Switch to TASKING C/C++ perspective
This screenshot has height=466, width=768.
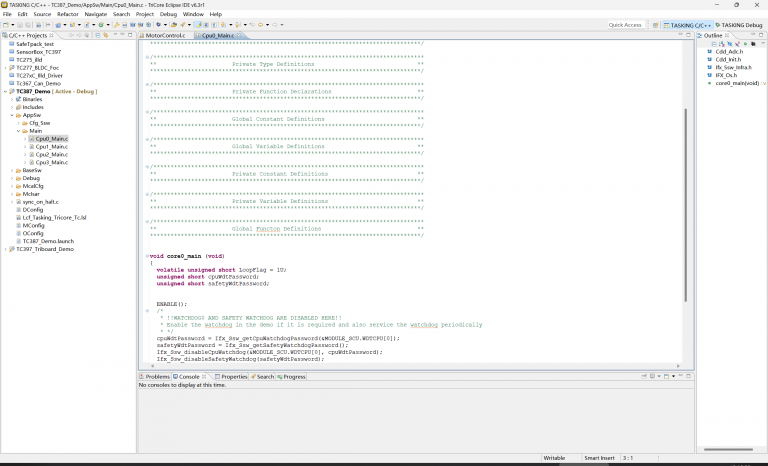687,25
